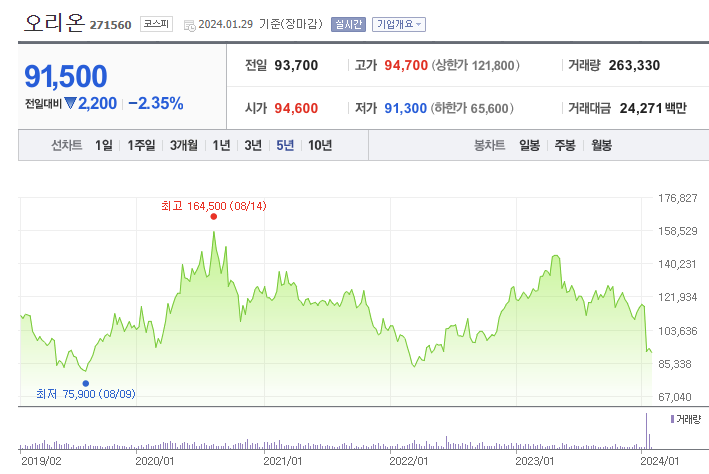Click the 전일 value 93,700
This screenshot has height=474, width=709.
point(296,65)
